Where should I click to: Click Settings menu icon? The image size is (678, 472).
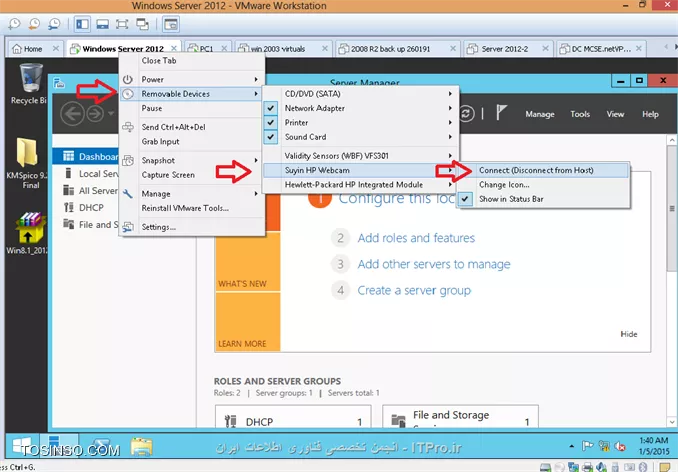(x=128, y=227)
